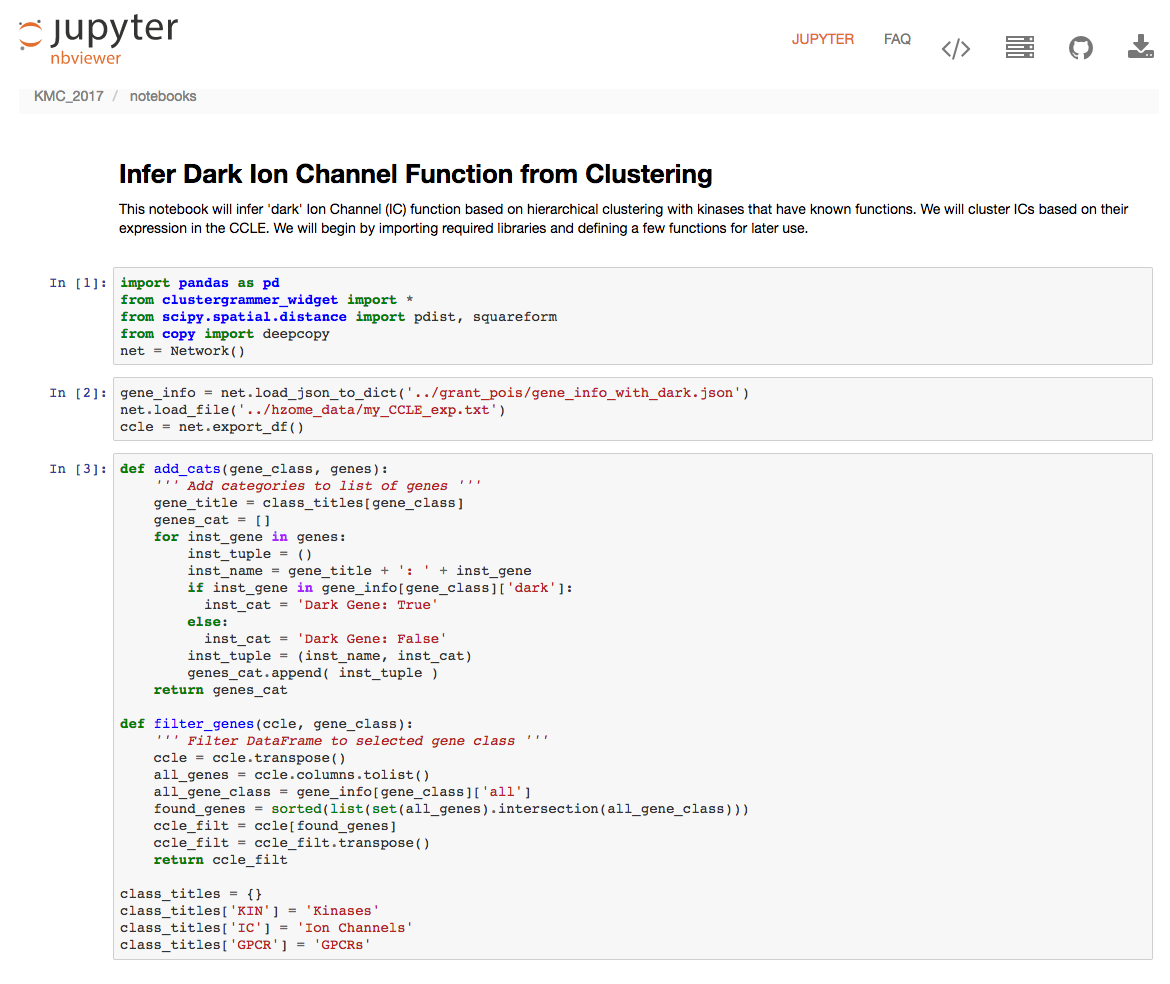1170x984 pixels.
Task: Open the FAQ navigation link
Action: coord(897,40)
